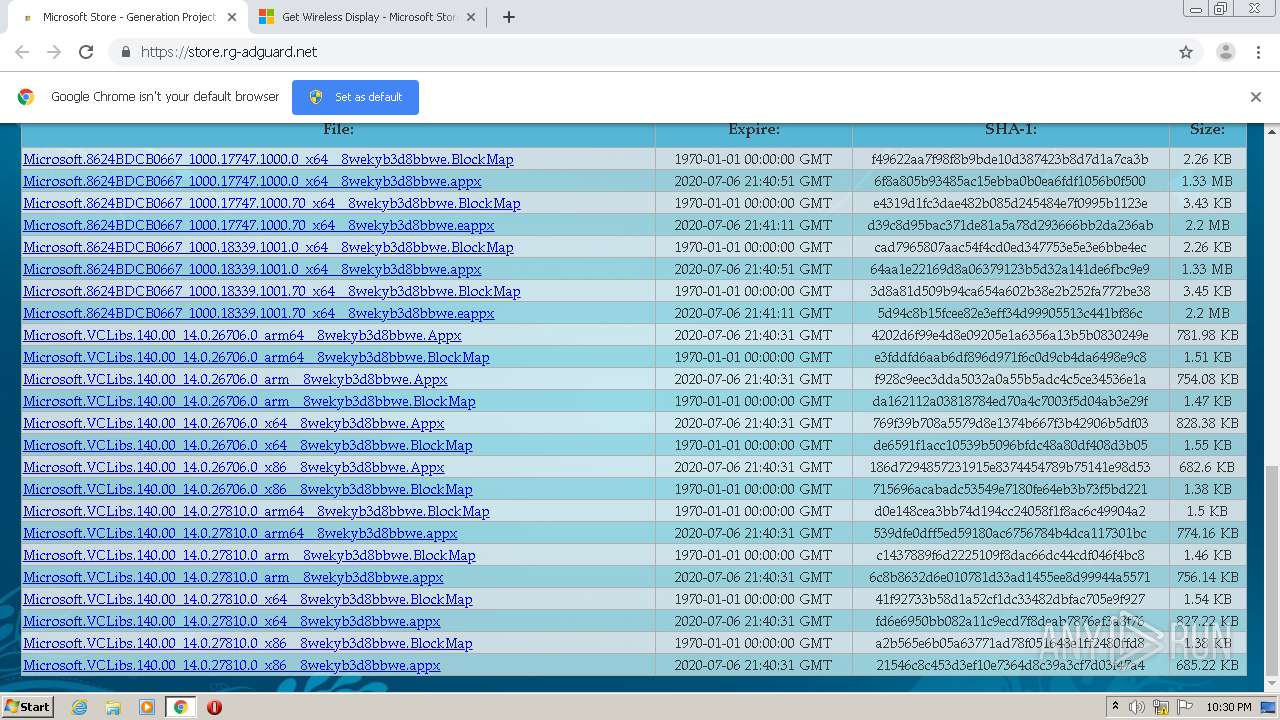Download 8624BDCB0667 1000.18339.1001.70 x64 eappx
This screenshot has width=1280, height=720.
pyautogui.click(x=259, y=313)
